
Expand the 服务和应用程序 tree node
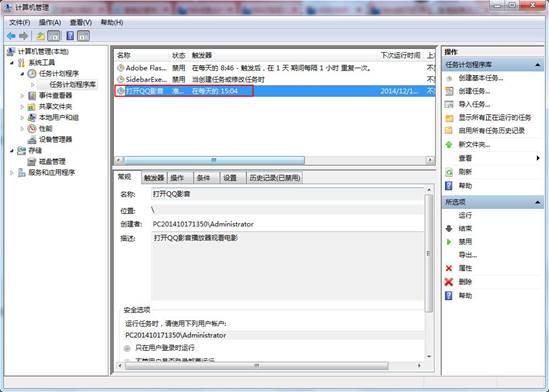click(12, 173)
